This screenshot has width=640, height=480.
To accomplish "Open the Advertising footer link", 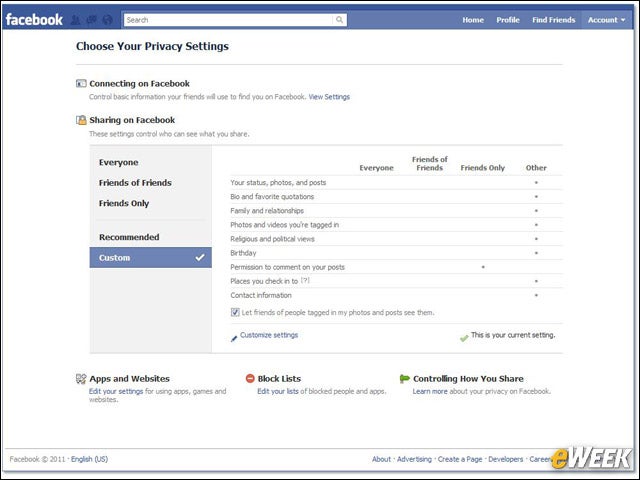I will tap(414, 459).
